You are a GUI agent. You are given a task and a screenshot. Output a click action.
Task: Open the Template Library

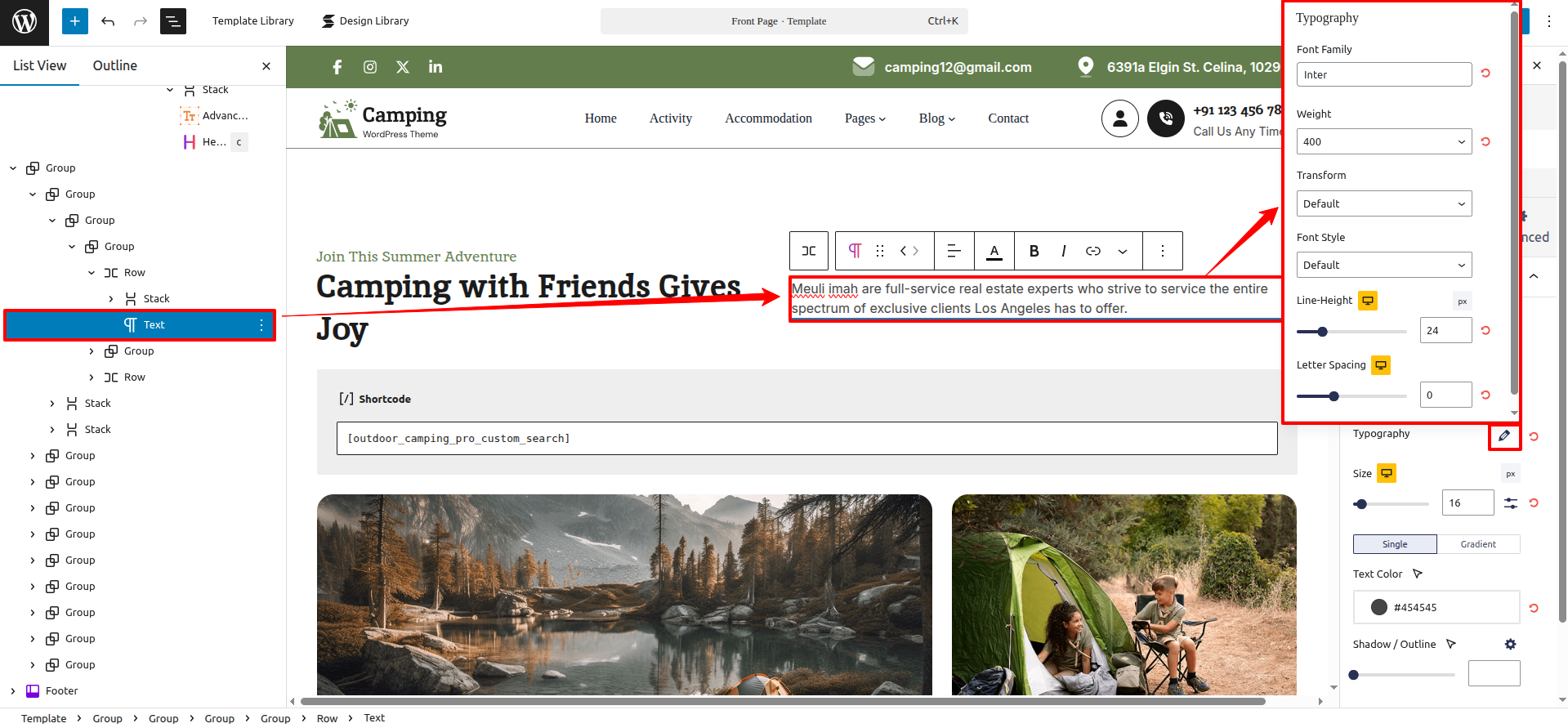[252, 21]
